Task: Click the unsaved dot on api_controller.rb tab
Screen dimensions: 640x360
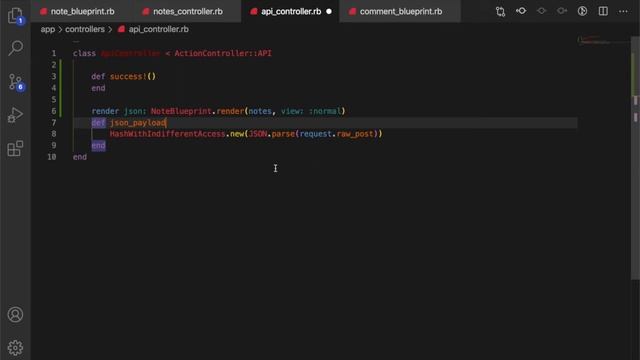Action: tap(329, 11)
